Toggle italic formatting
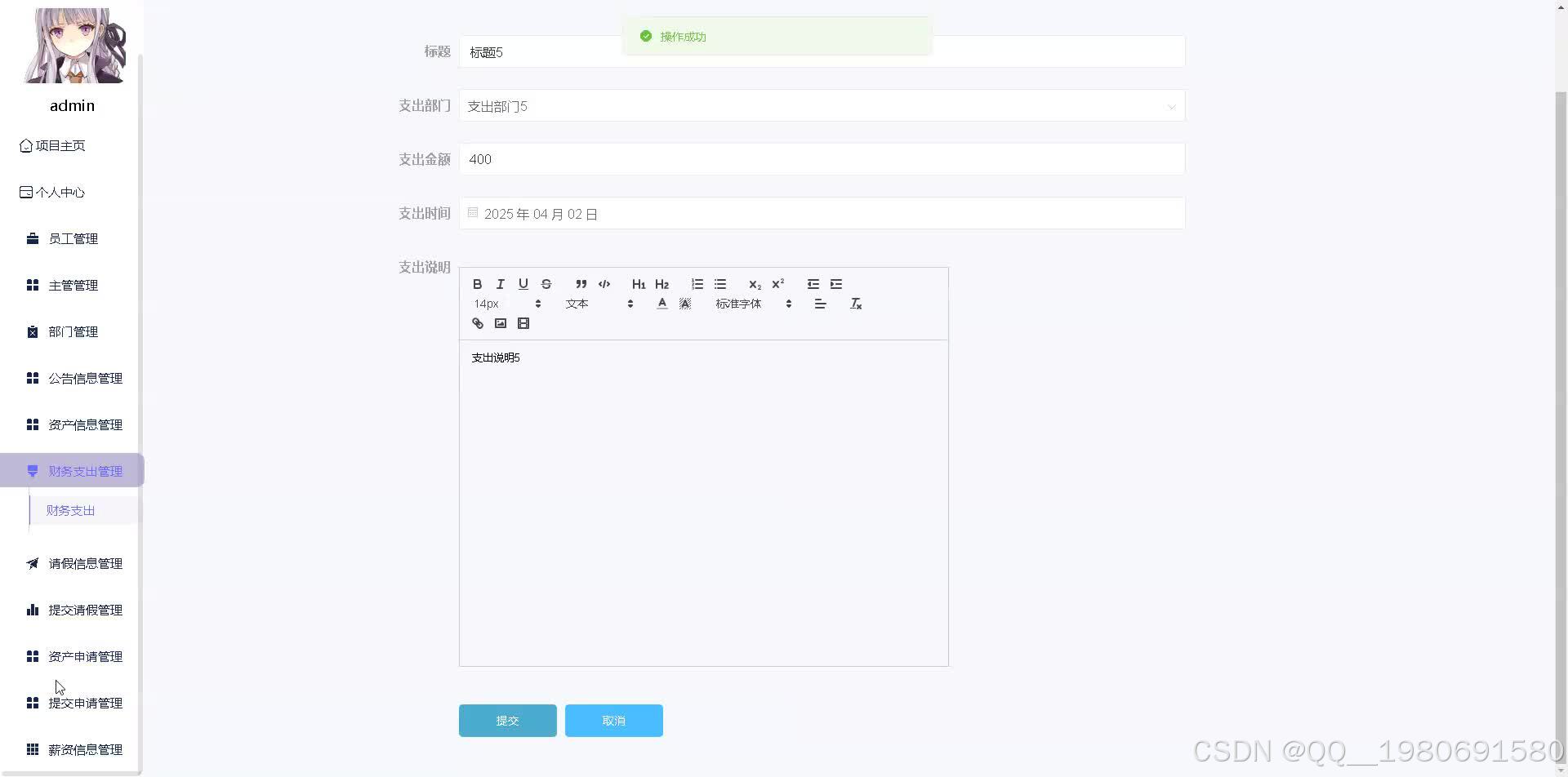 pos(500,284)
